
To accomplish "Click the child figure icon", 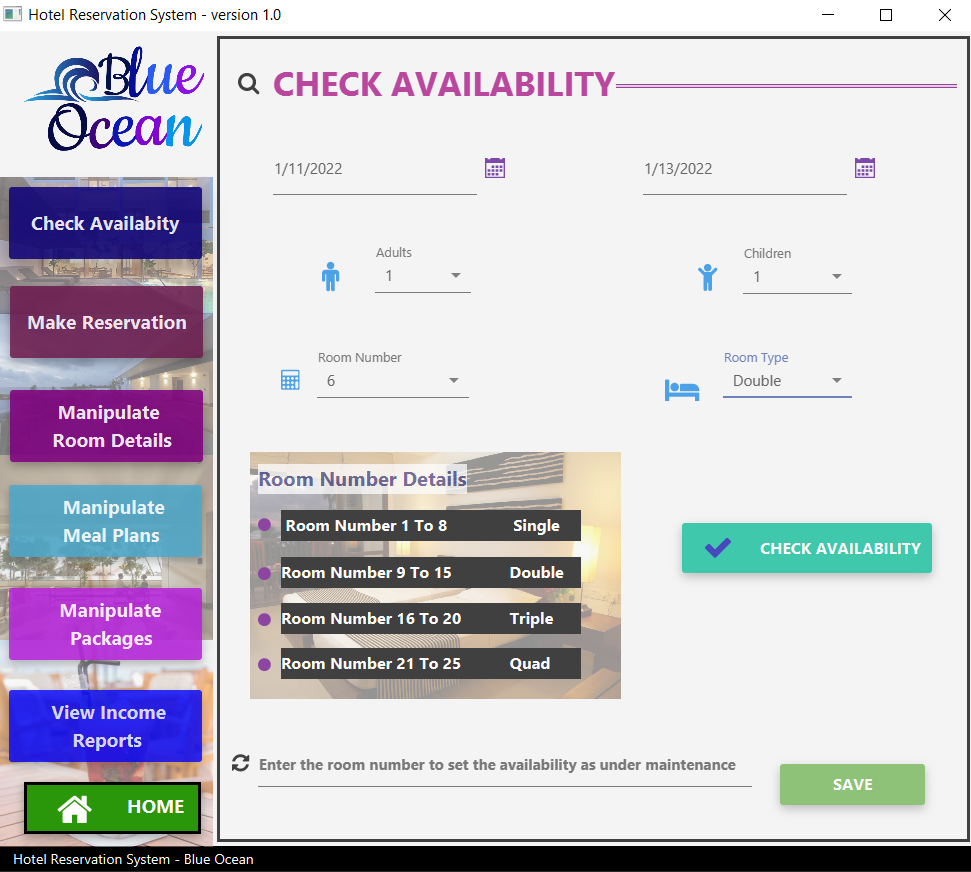I will click(x=707, y=277).
